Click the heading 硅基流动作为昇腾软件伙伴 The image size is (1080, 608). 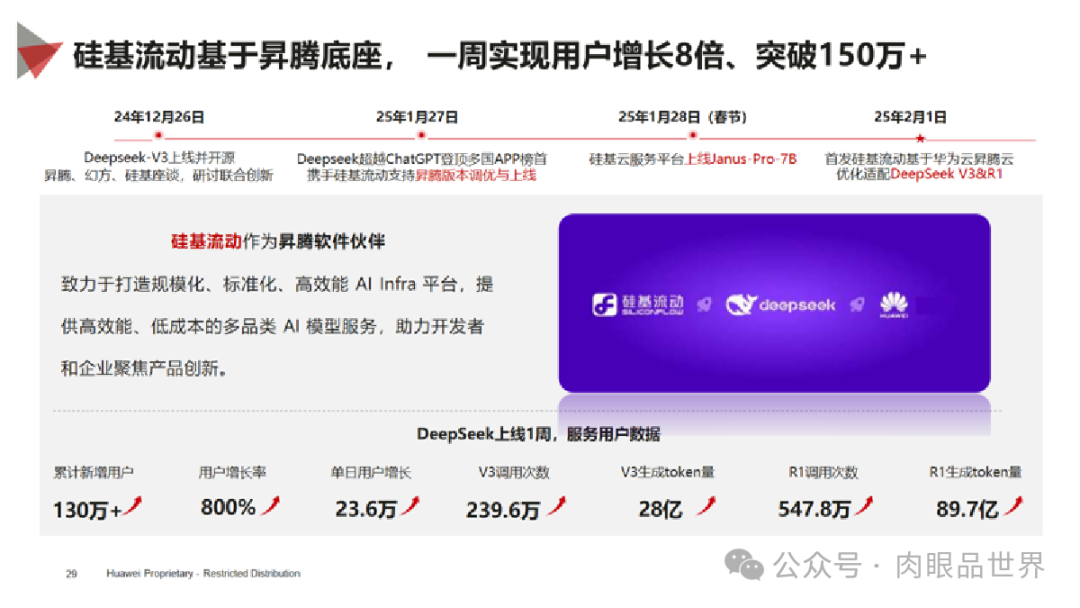278,241
